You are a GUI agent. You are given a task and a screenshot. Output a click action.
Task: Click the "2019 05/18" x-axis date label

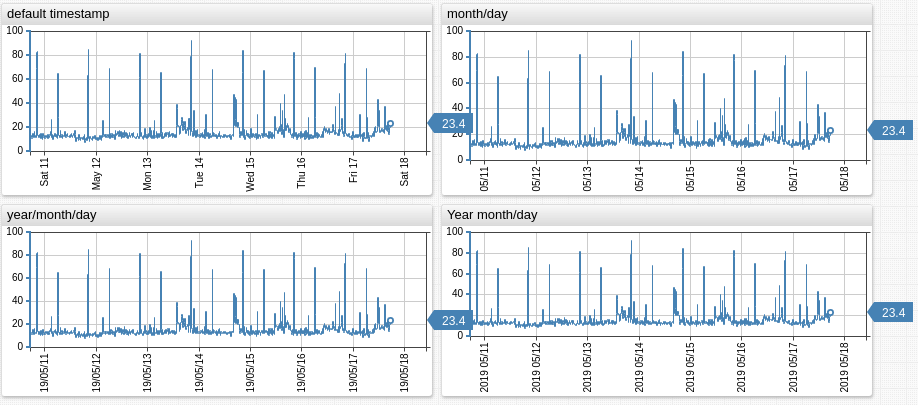point(844,367)
